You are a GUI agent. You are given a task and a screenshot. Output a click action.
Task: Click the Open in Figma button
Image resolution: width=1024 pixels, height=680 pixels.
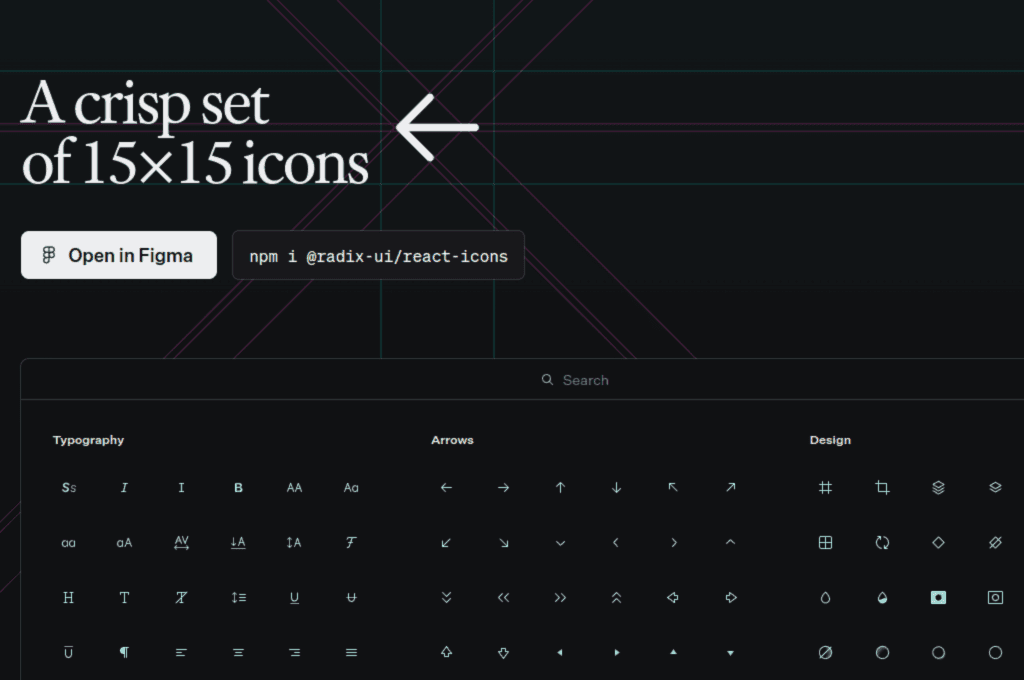[119, 255]
